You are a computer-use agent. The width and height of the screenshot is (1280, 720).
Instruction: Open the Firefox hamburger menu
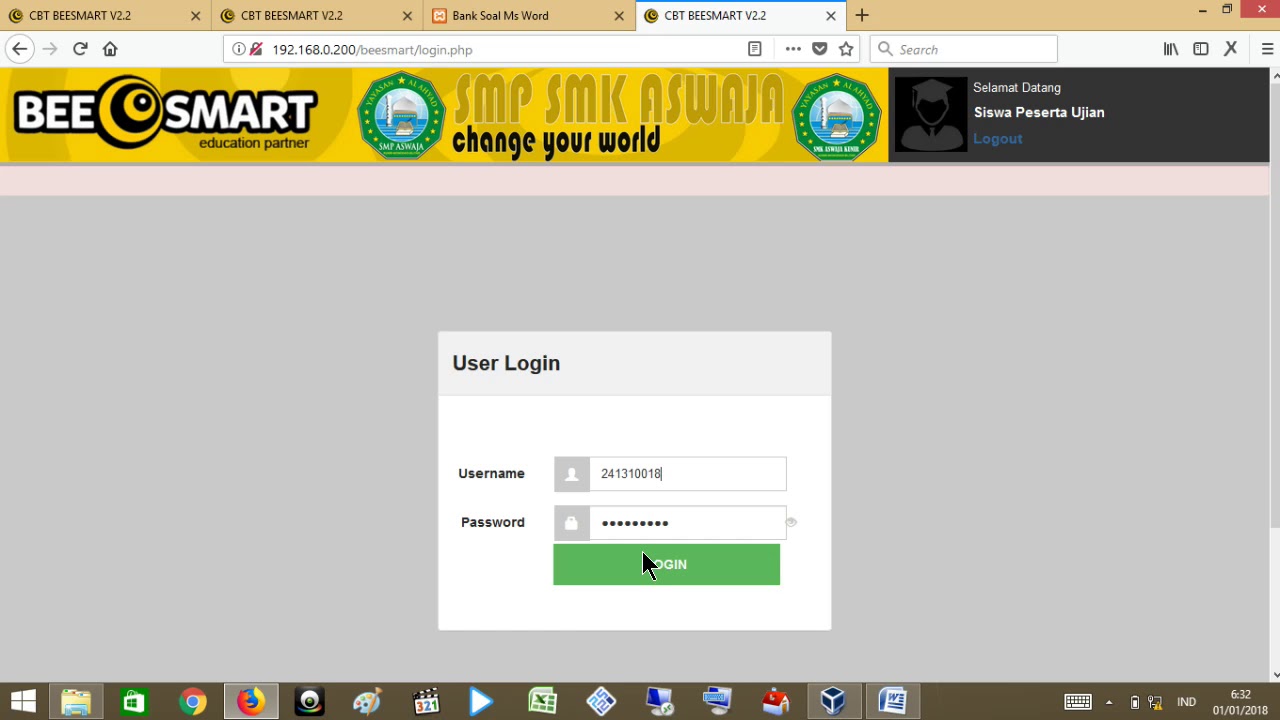(1267, 49)
